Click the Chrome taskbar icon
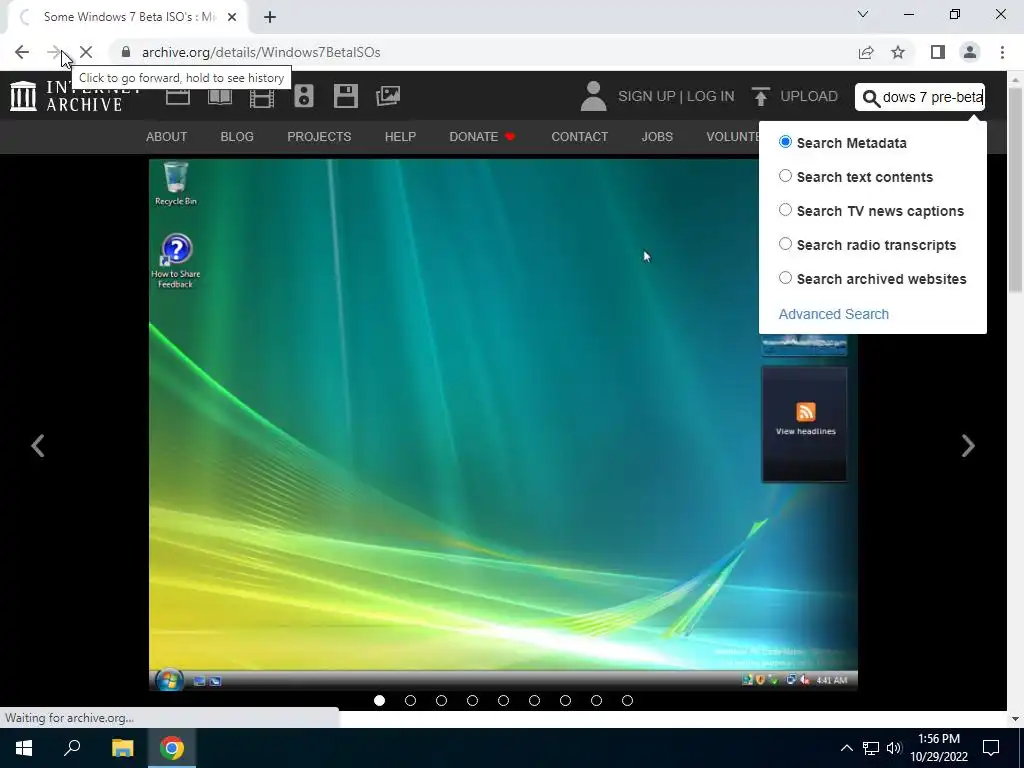 172,748
